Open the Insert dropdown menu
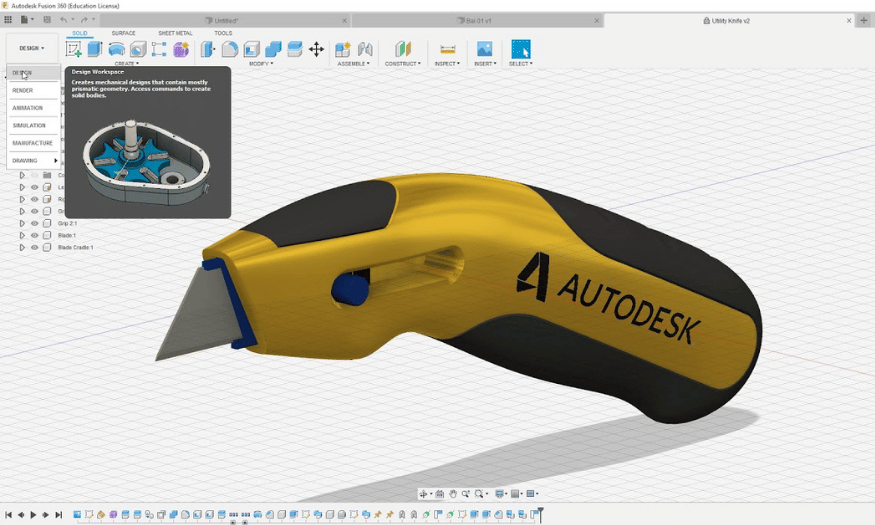The image size is (875, 525). click(x=485, y=64)
